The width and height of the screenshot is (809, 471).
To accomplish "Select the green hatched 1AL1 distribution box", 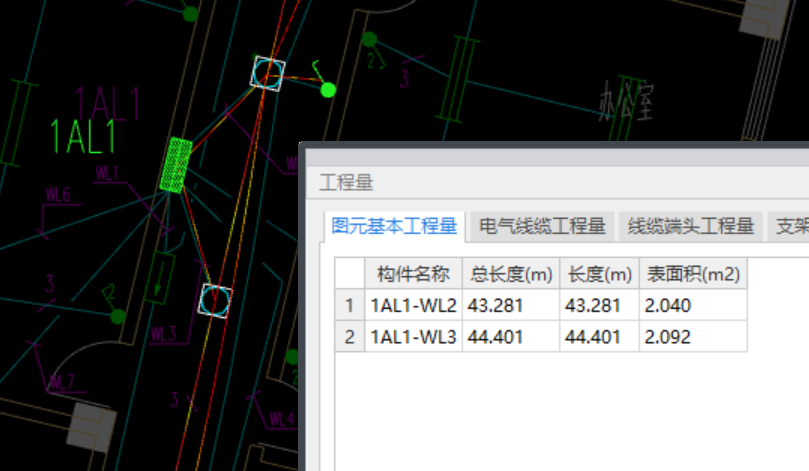I will [176, 165].
